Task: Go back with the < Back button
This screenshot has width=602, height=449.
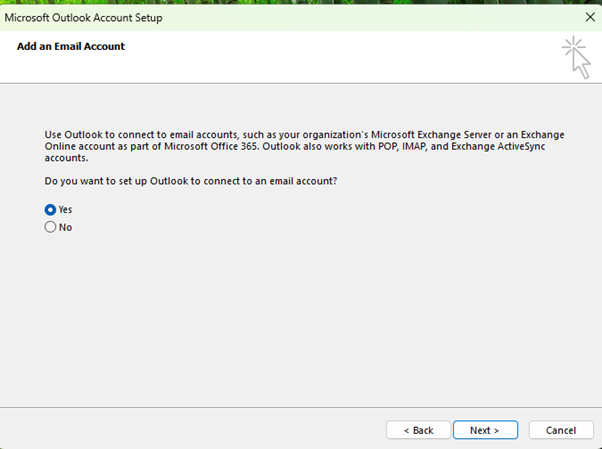Action: click(x=418, y=430)
